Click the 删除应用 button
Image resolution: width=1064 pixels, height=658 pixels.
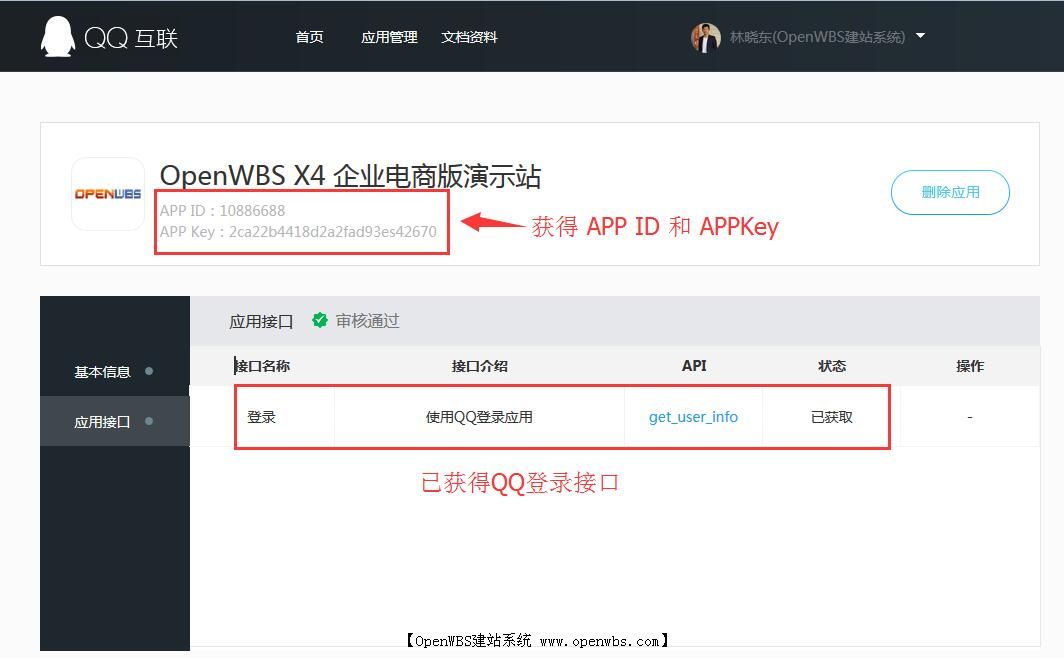[950, 192]
